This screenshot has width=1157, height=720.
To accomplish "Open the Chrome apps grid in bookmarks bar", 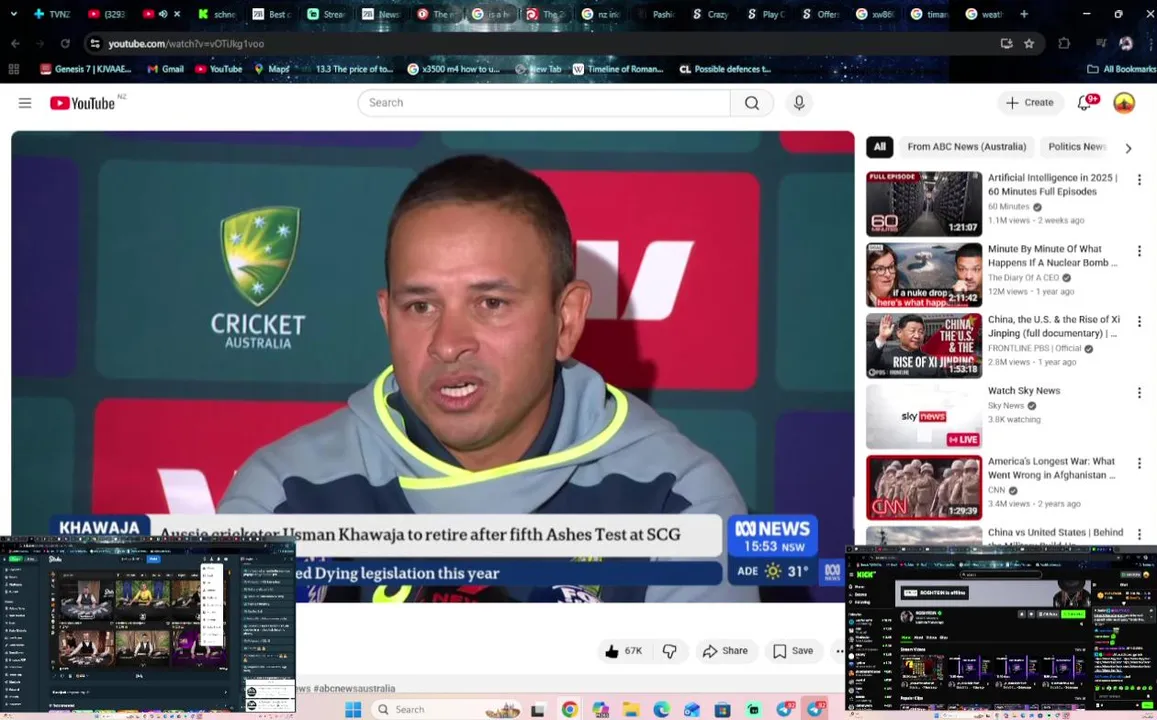I will (13, 69).
